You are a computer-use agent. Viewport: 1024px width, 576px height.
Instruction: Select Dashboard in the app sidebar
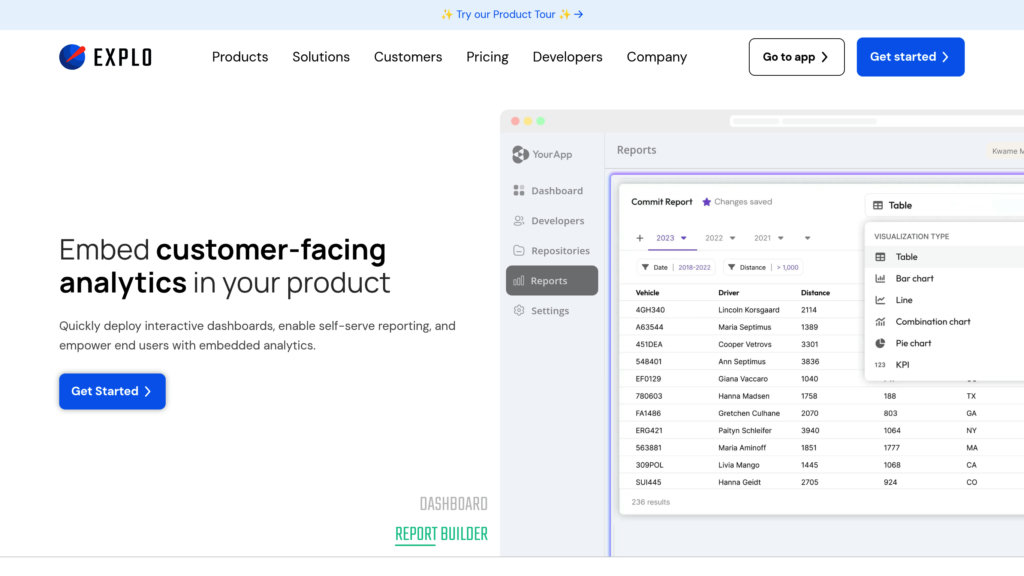pos(552,191)
